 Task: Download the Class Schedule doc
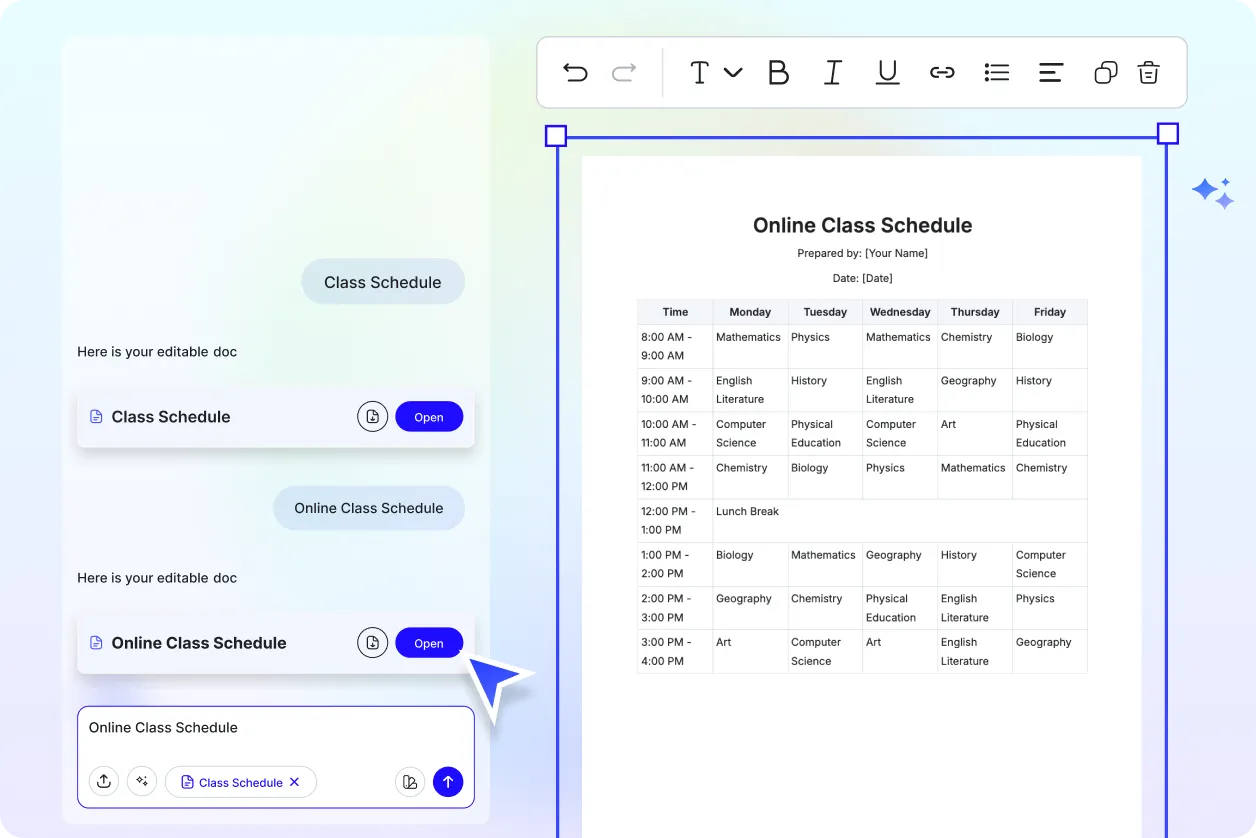tap(373, 417)
